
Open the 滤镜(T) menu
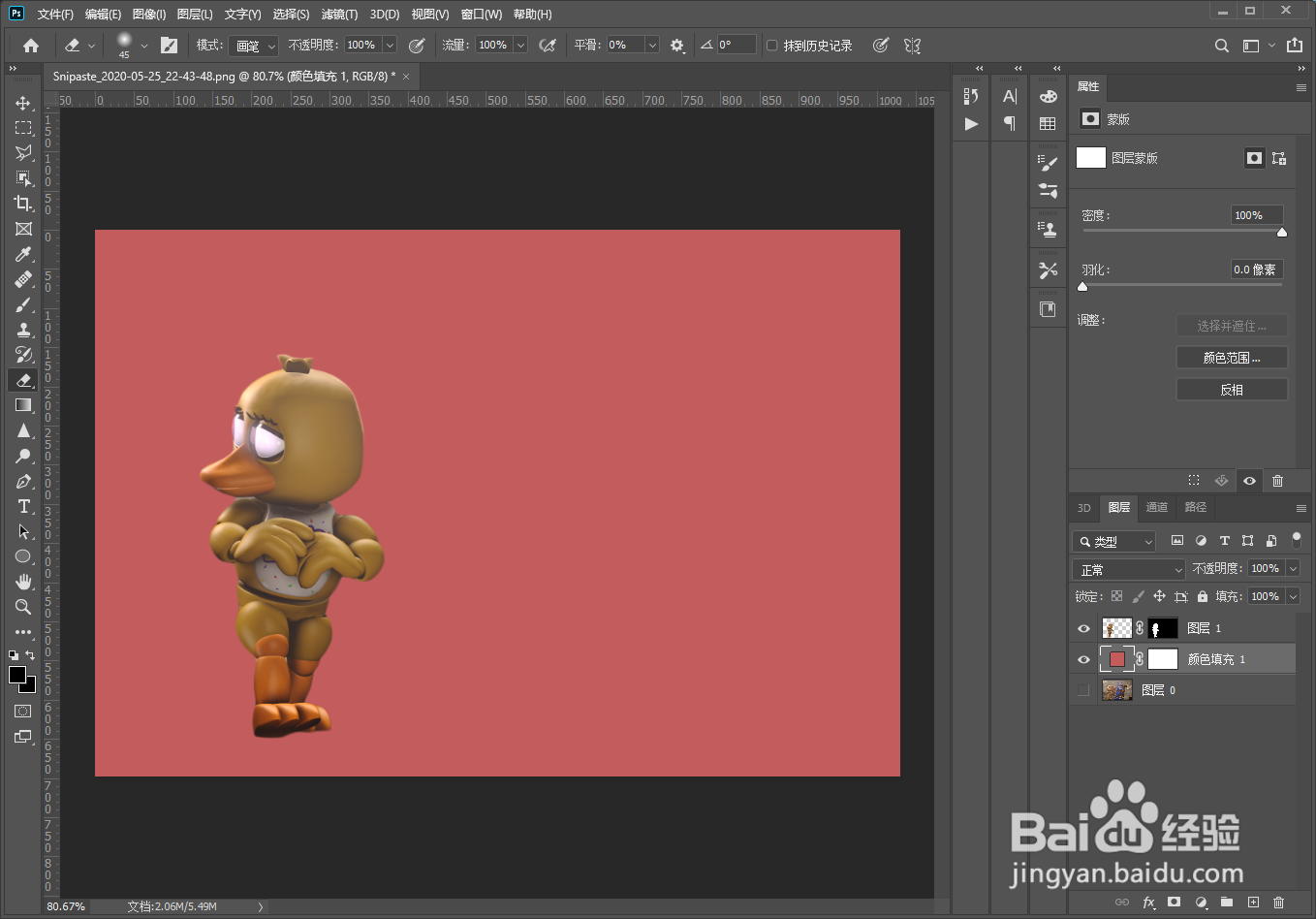(339, 14)
